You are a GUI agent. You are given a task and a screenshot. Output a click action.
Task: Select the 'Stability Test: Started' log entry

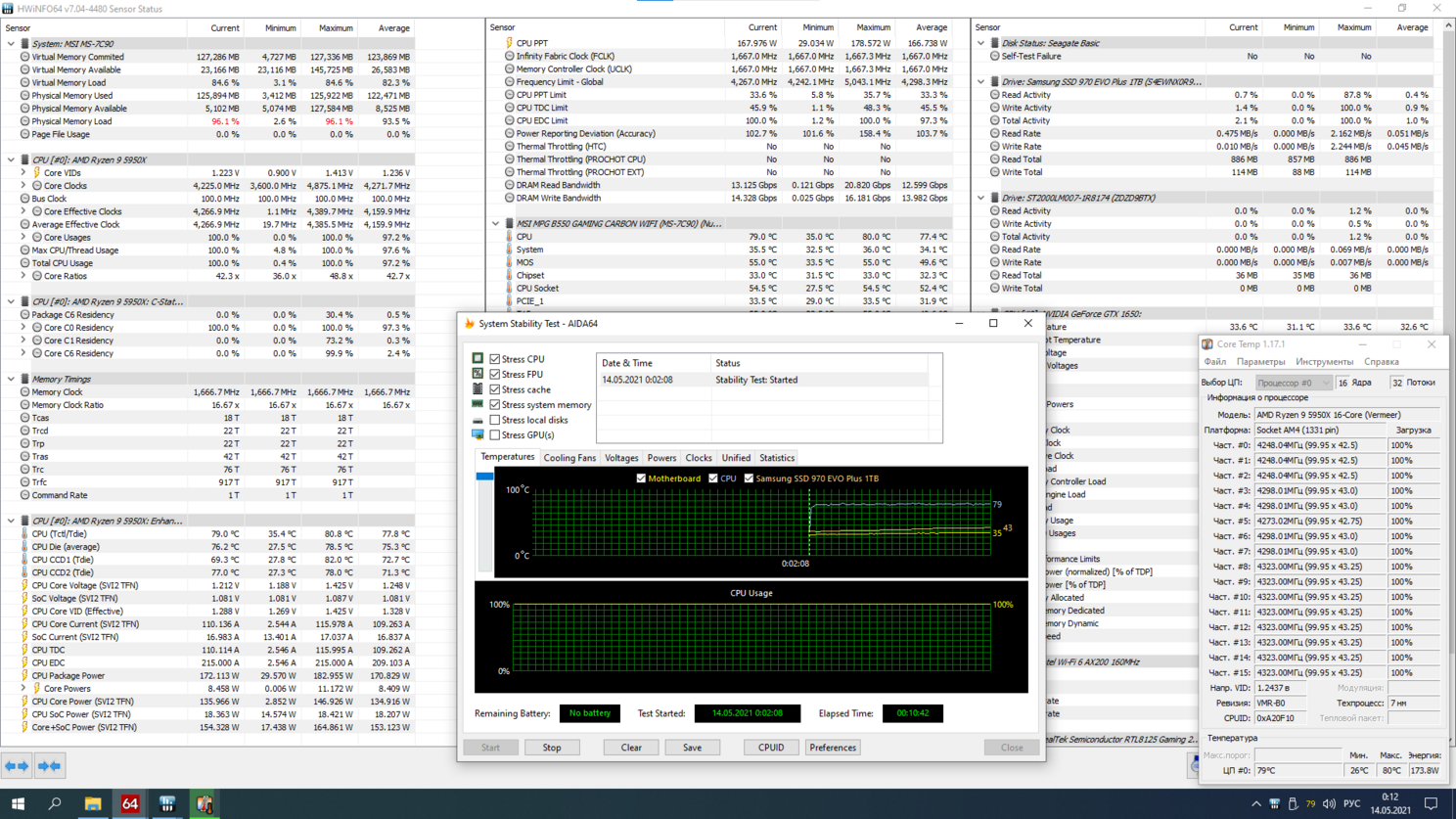[755, 380]
